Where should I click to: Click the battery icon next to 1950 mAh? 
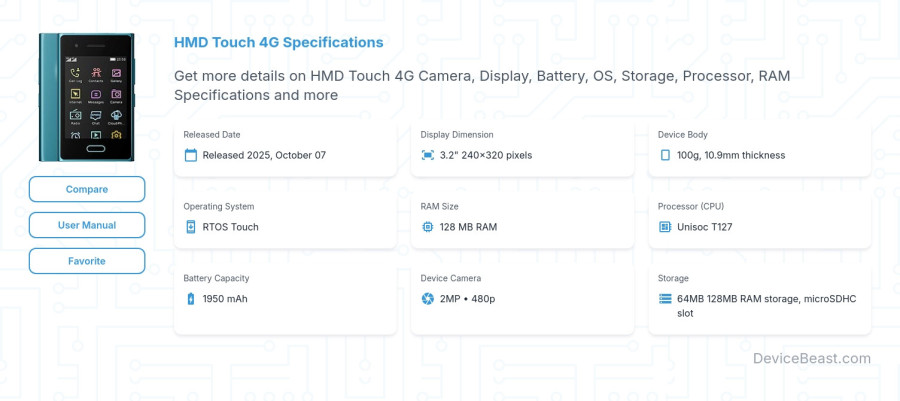191,298
